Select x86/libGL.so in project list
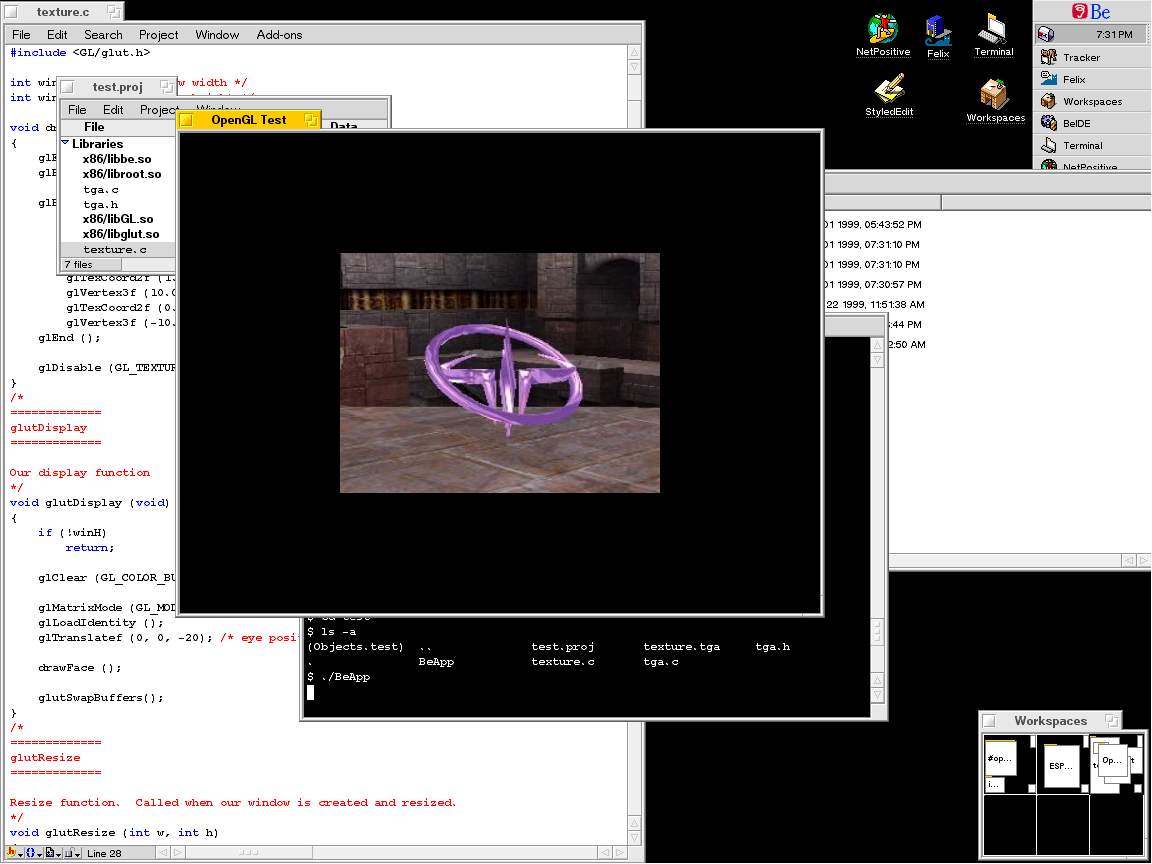Screen dimensions: 1152x864 (x=117, y=219)
